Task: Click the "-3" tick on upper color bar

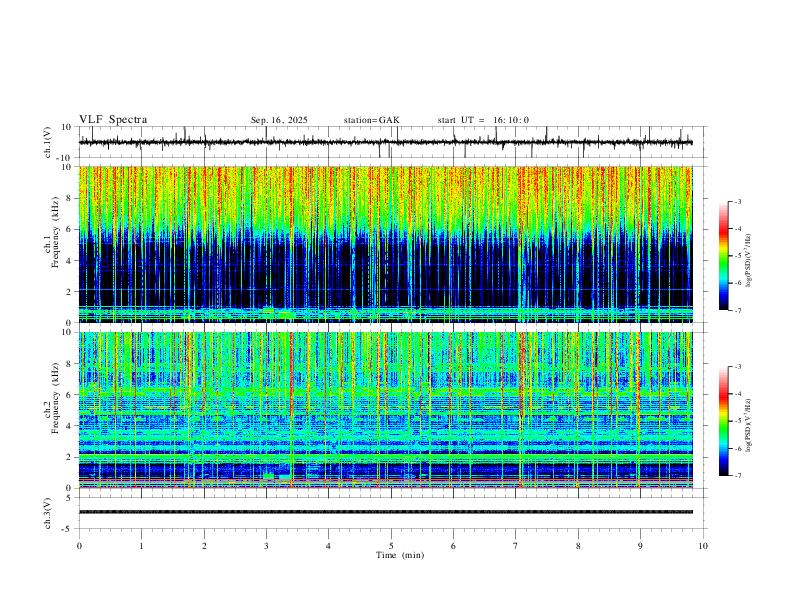Action: point(737,202)
